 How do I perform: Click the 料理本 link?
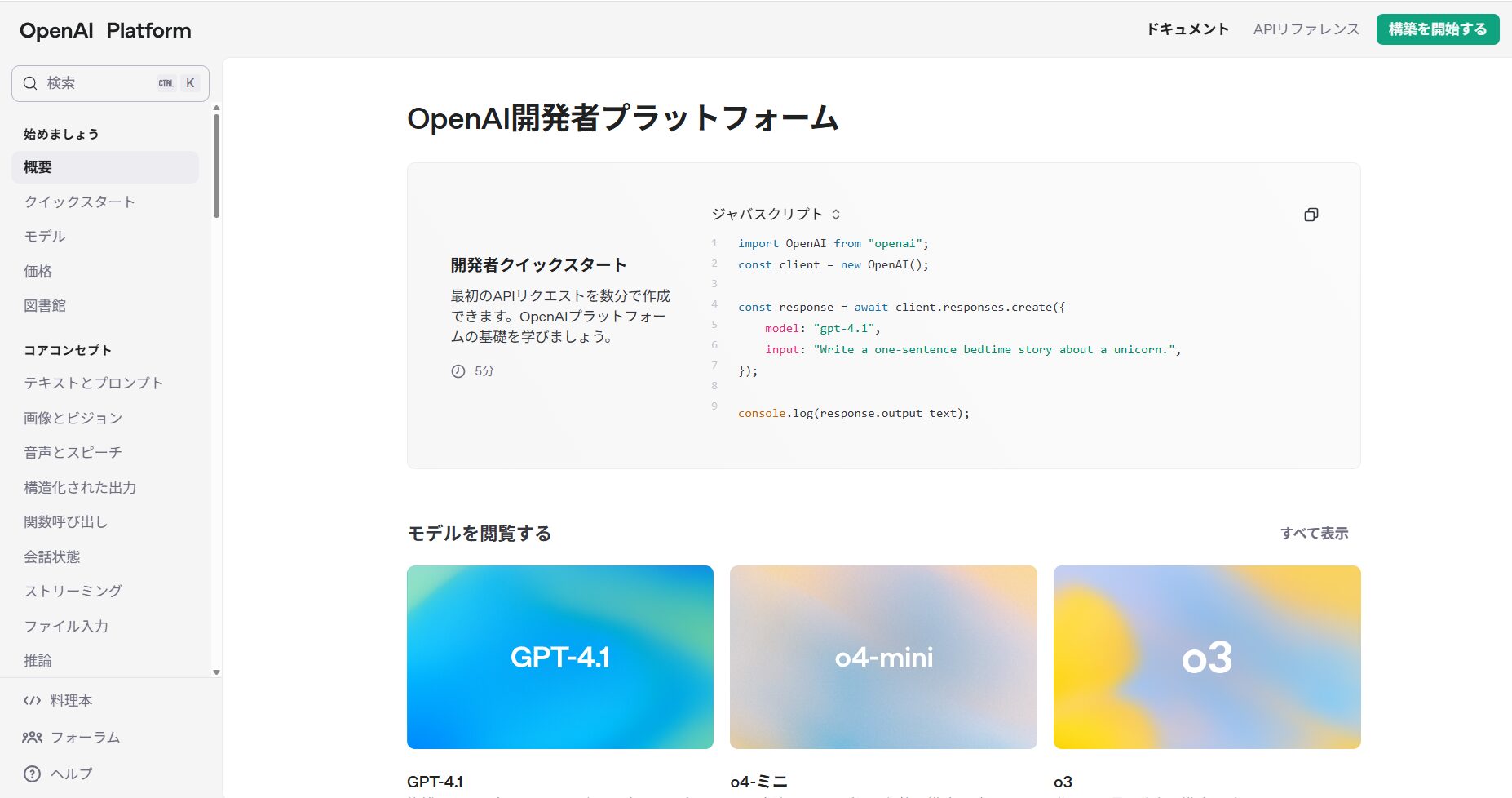click(x=71, y=701)
